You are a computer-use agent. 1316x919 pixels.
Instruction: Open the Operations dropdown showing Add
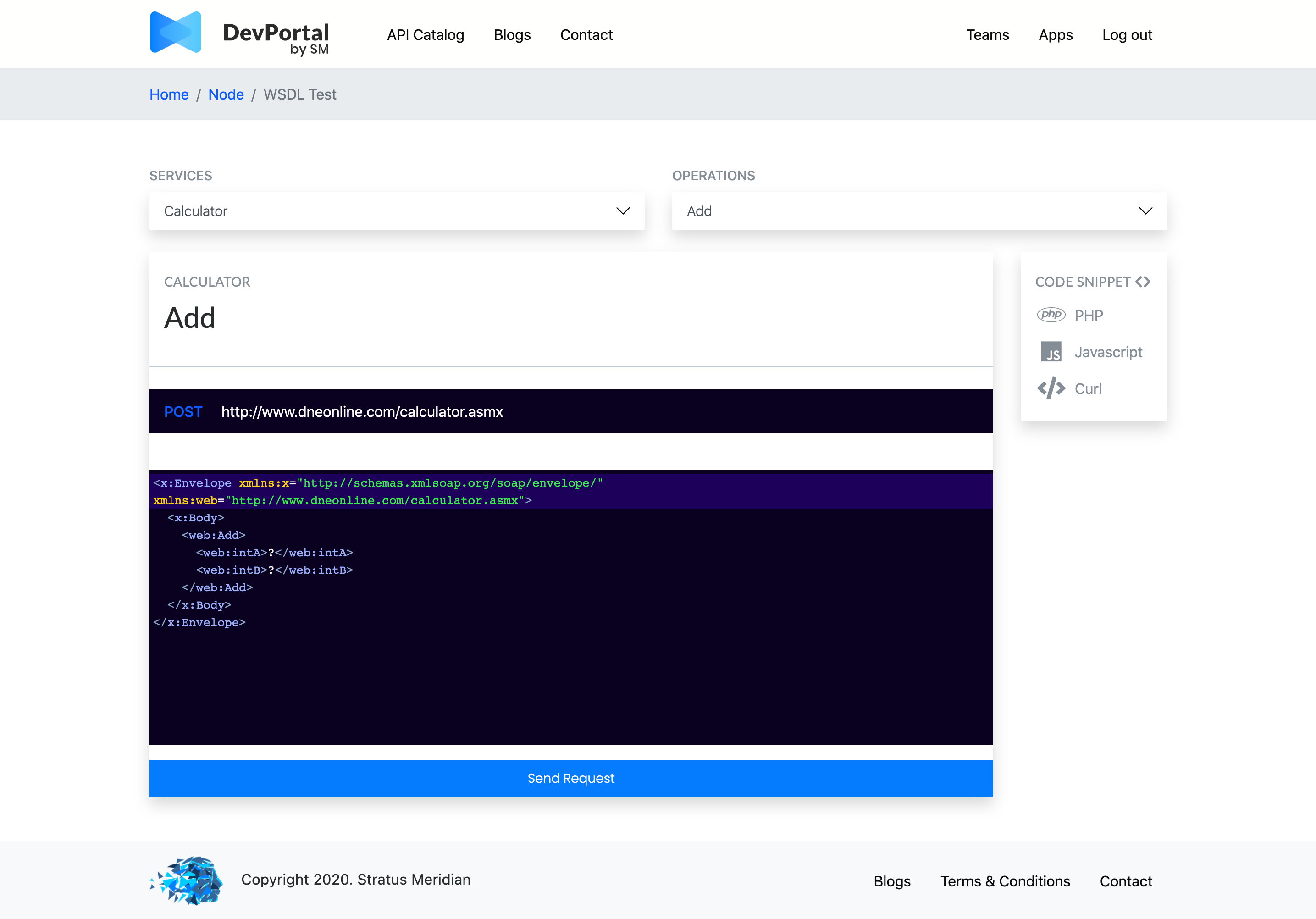click(x=919, y=211)
